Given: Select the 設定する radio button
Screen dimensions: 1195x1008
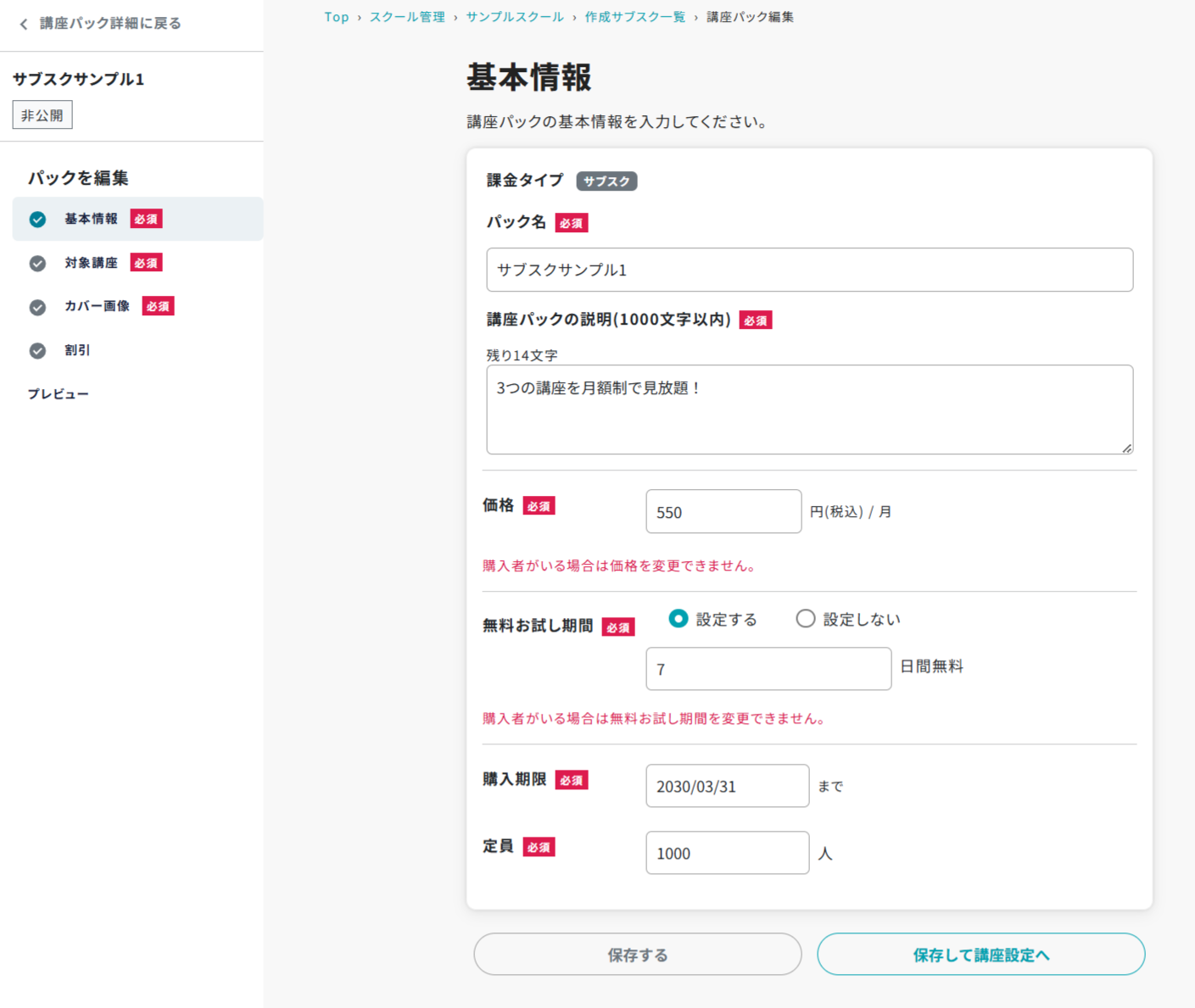Looking at the screenshot, I should (x=678, y=619).
